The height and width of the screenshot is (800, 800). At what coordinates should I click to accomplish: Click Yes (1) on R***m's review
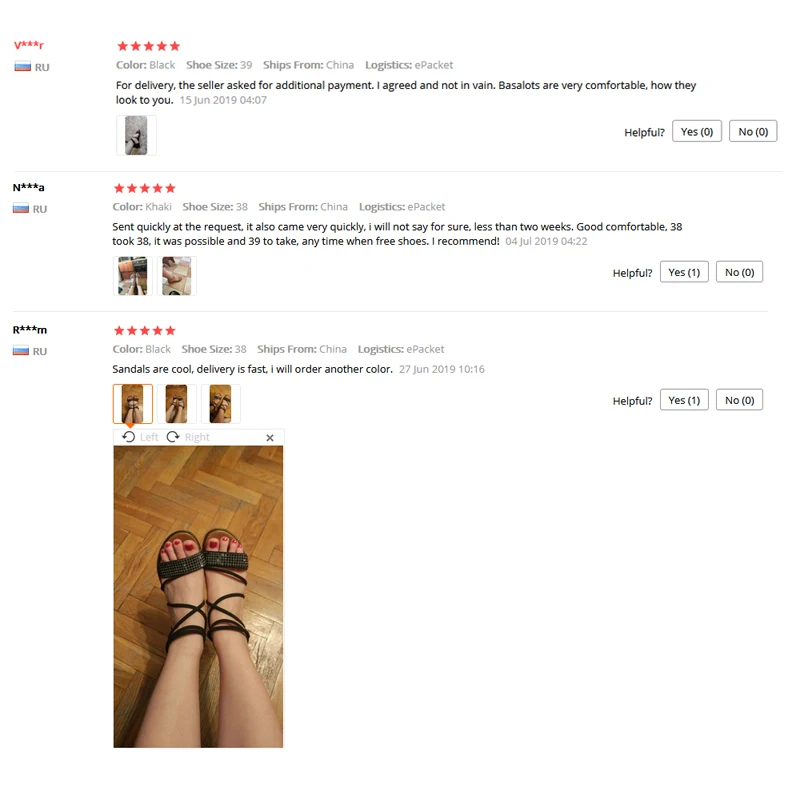click(x=684, y=400)
